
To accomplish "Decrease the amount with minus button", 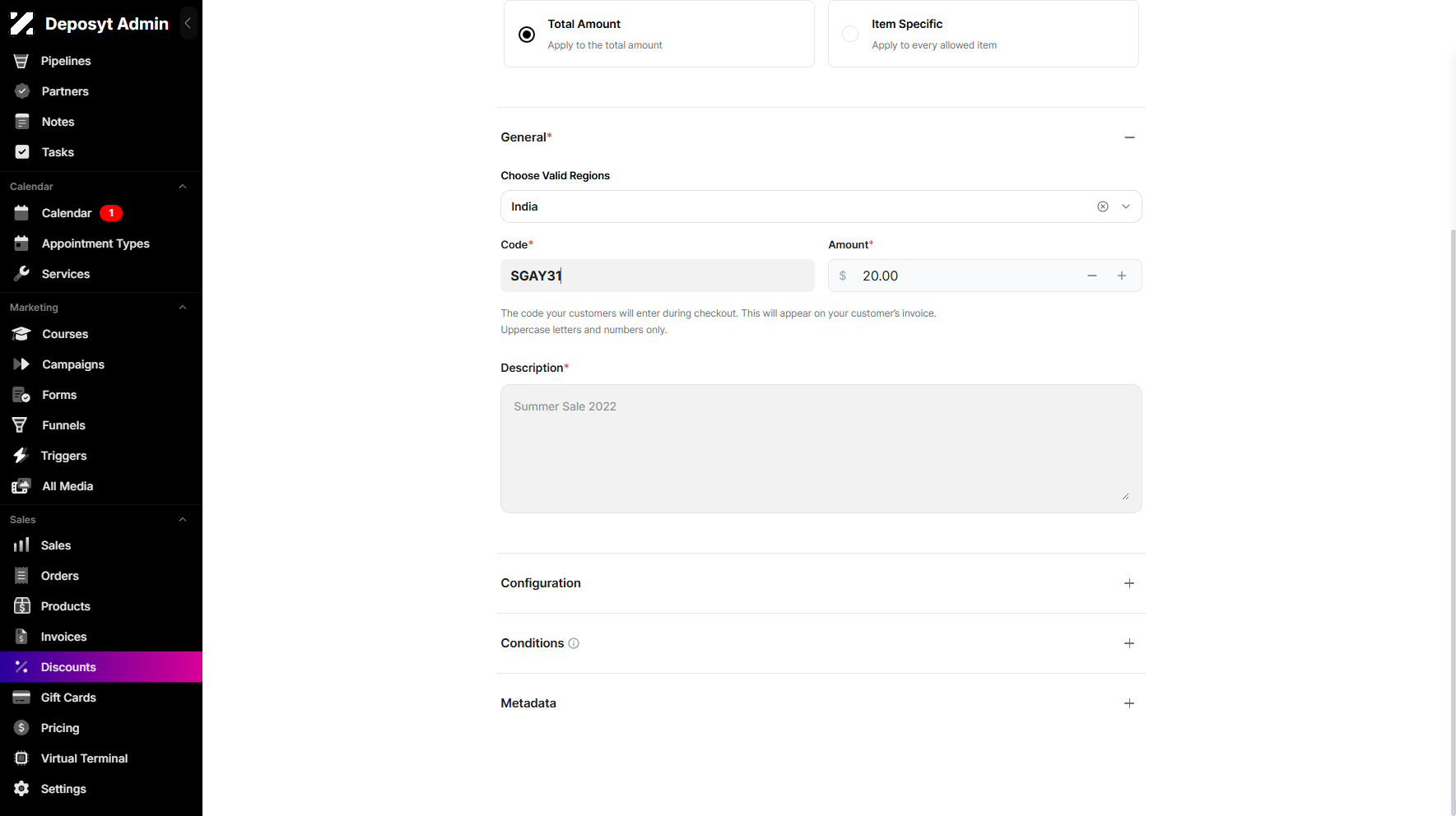I will pos(1092,276).
